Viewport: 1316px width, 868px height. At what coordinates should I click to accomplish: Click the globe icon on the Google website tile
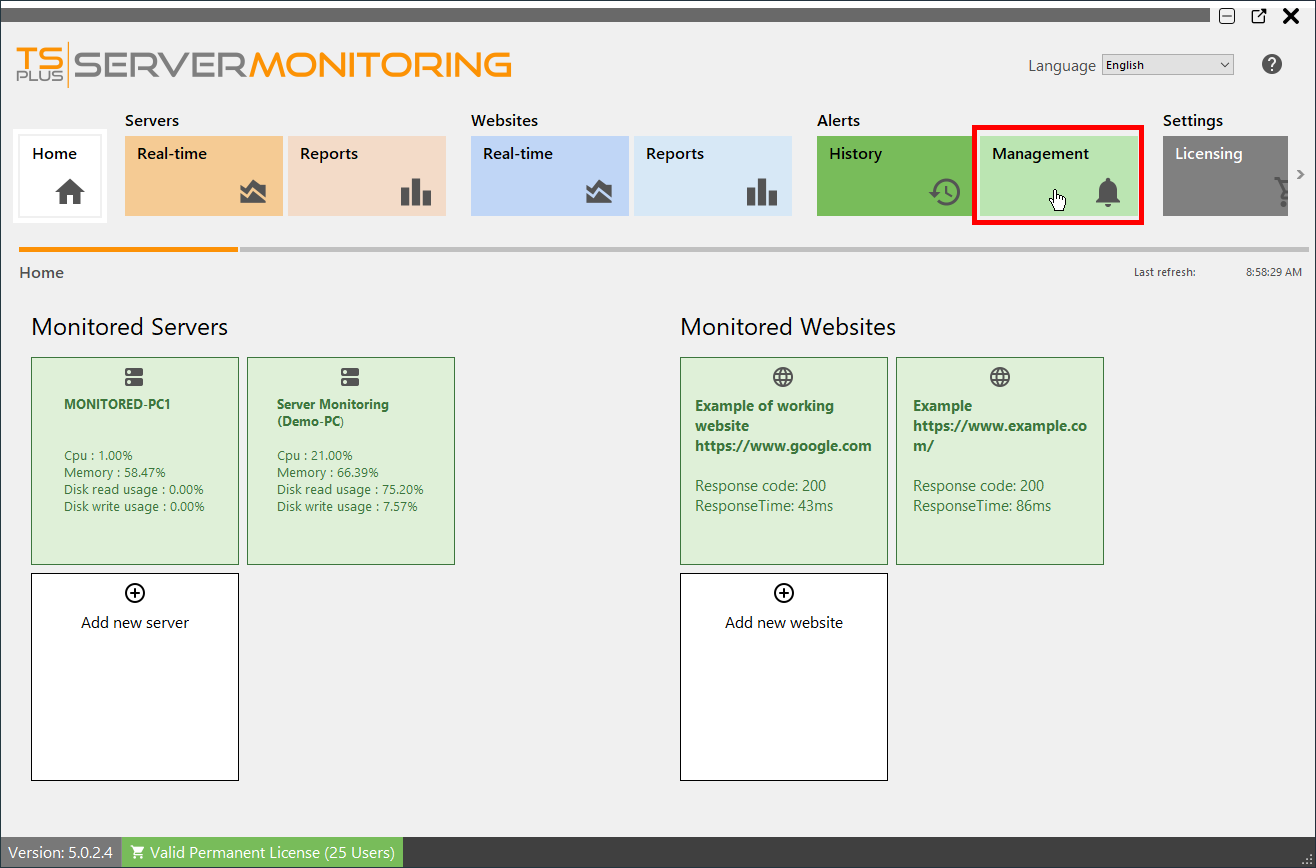[x=783, y=377]
